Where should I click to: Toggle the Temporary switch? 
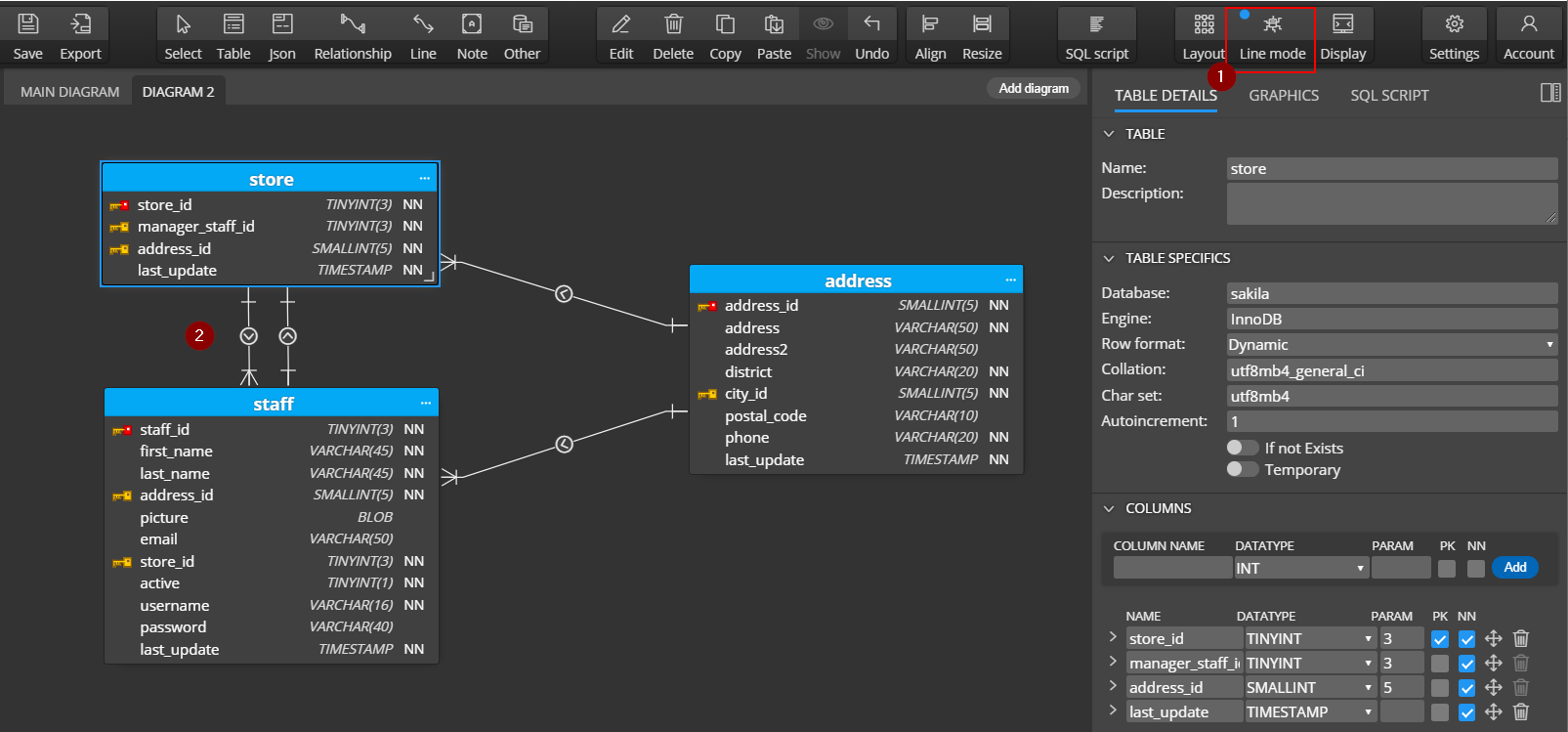[1243, 469]
